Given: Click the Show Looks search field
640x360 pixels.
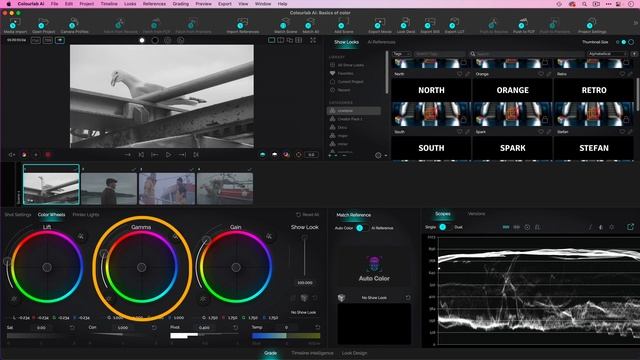Looking at the screenshot, I should tap(527, 54).
